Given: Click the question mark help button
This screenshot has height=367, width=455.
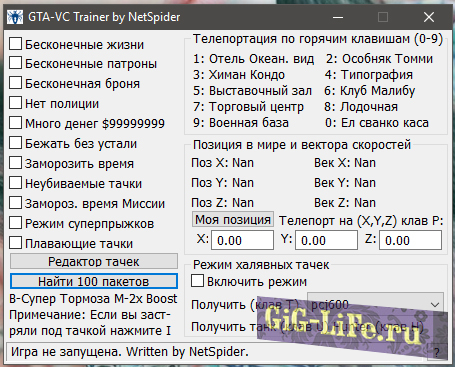Looking at the screenshot, I should coord(437,352).
